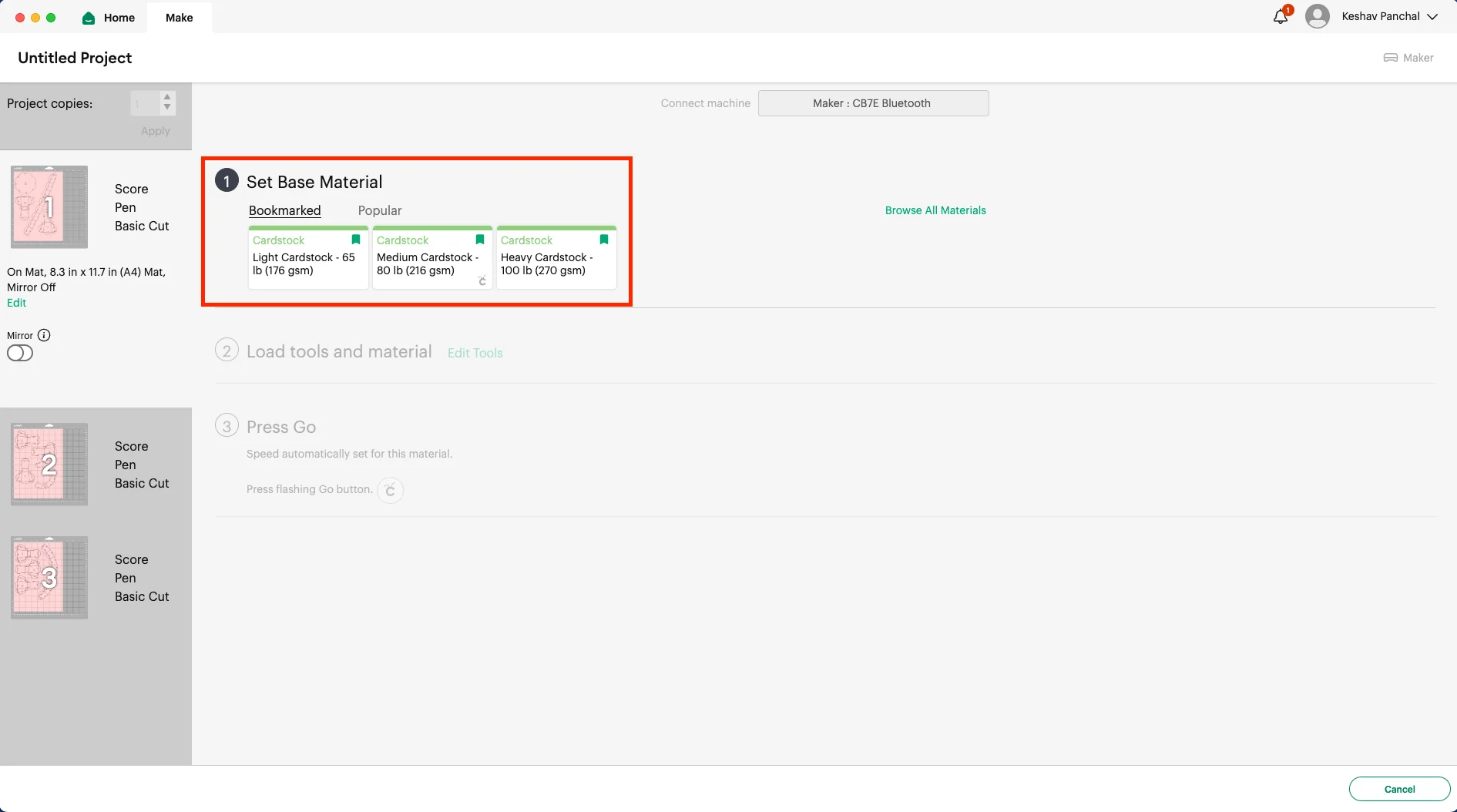Select mat 2 thumbnail
Screen dimensions: 1457x812
click(49, 464)
